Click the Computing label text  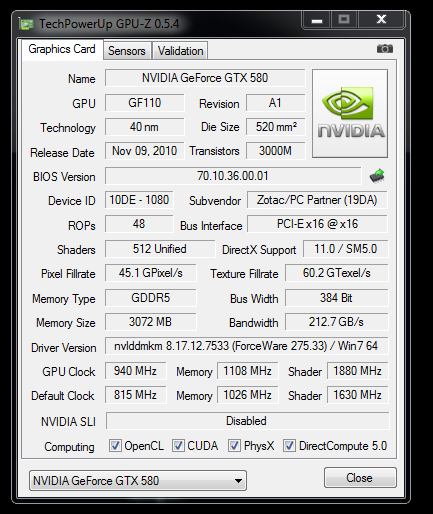tap(69, 447)
